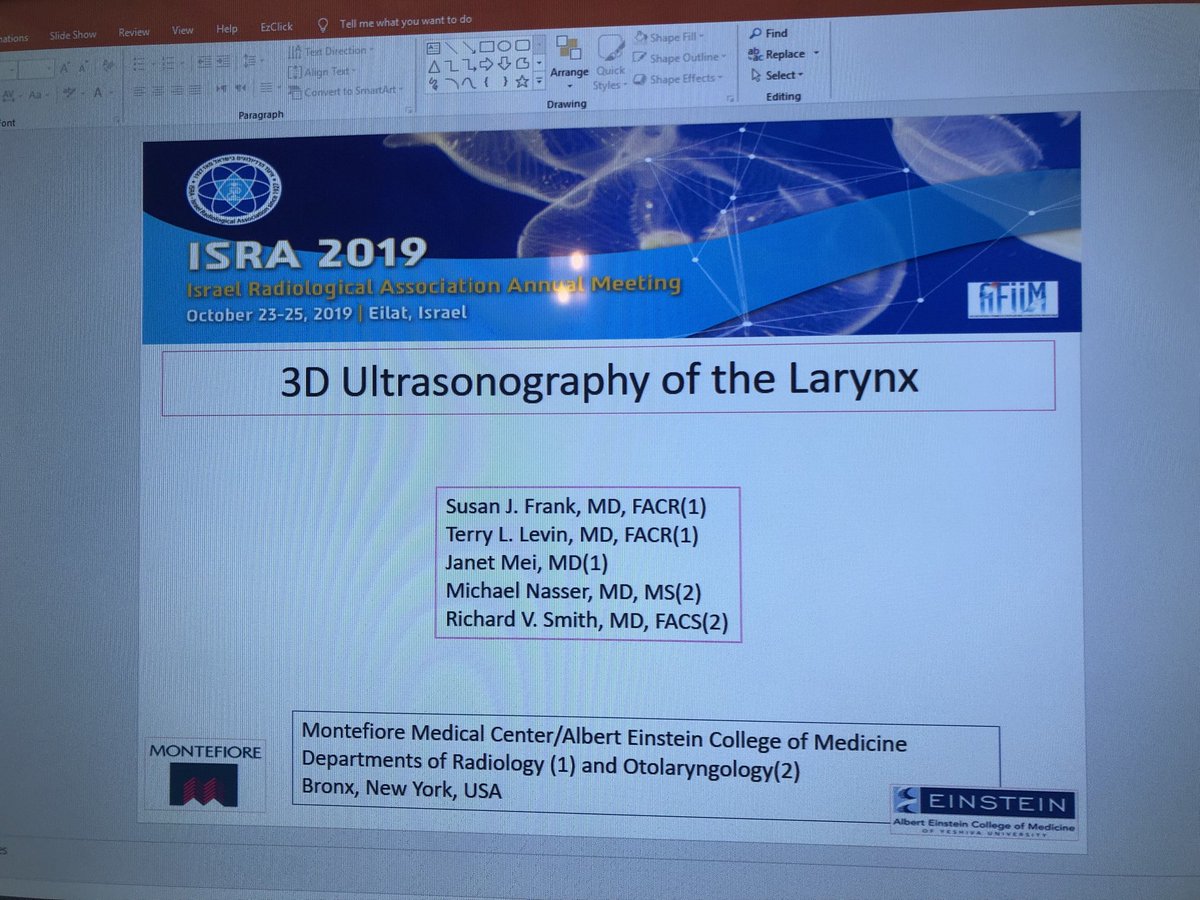Decrease the list indent level
1200x900 pixels.
pos(205,62)
